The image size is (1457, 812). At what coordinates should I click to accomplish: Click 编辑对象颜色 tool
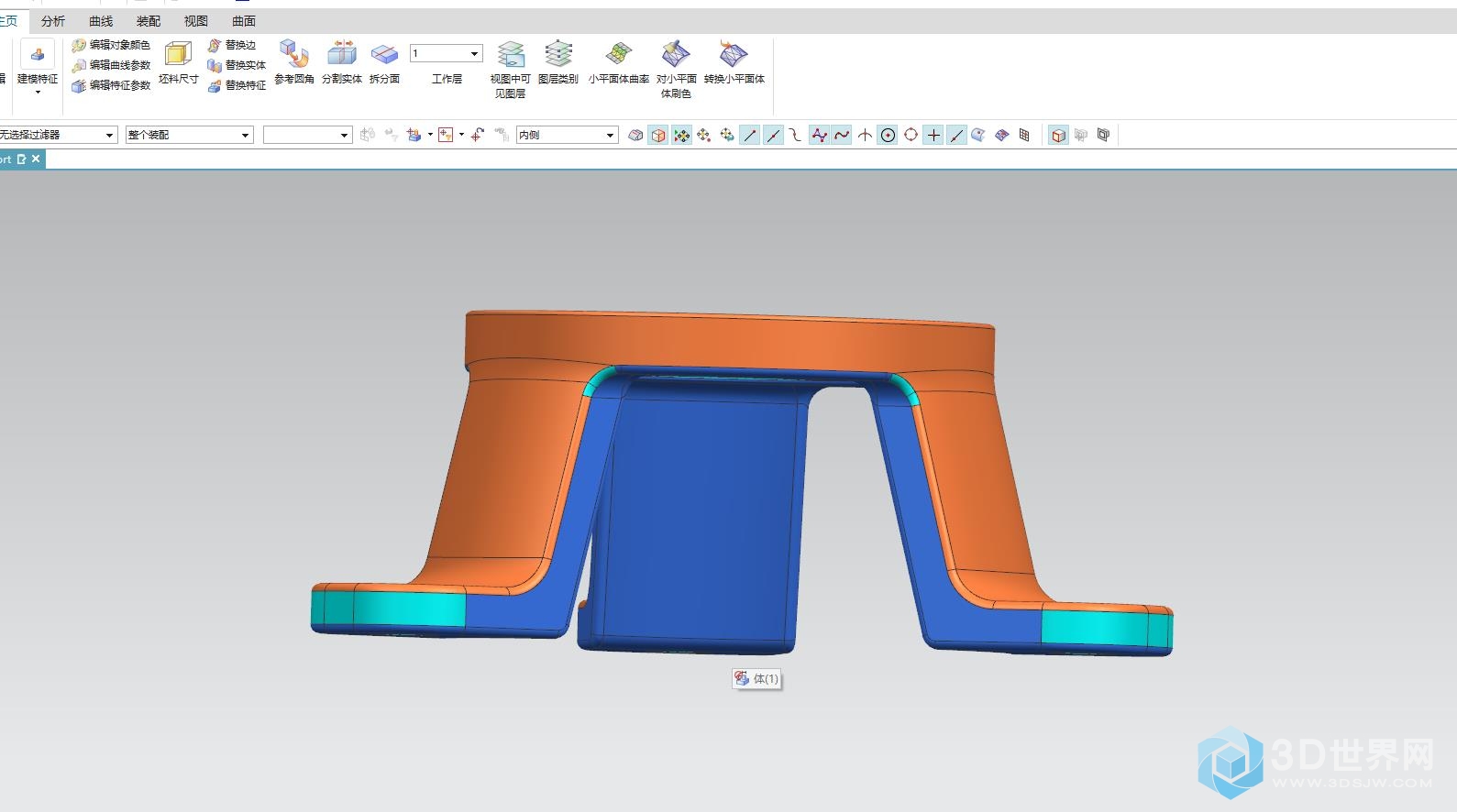tap(112, 45)
